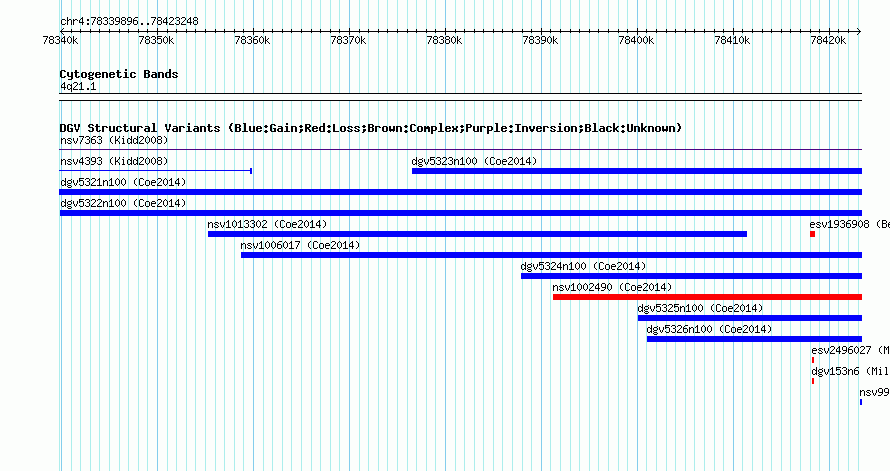Screen dimensions: 890x471
Task: Open the dgv5326n100 (Coe2014) label
Action: point(710,329)
